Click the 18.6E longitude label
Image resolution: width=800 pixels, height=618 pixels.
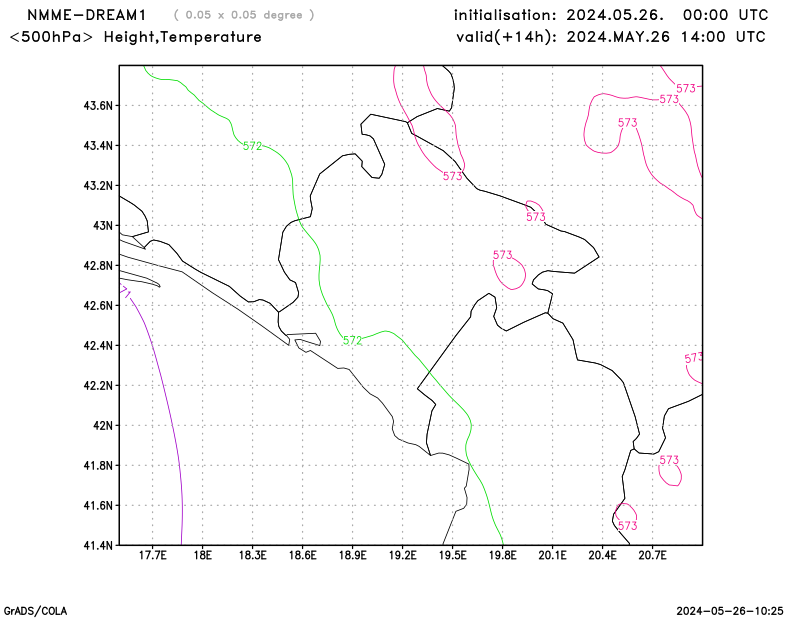(303, 555)
